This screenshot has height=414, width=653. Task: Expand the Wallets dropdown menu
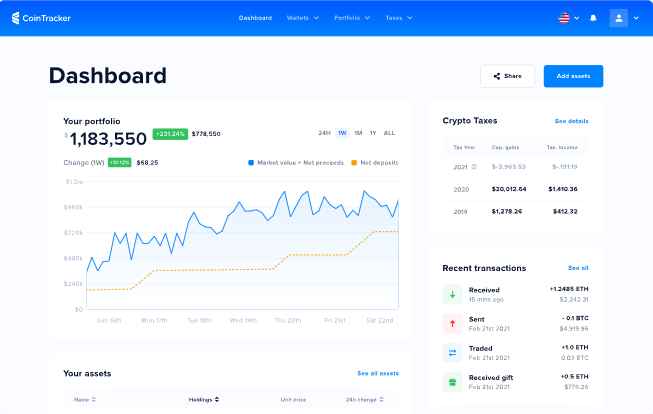[302, 18]
